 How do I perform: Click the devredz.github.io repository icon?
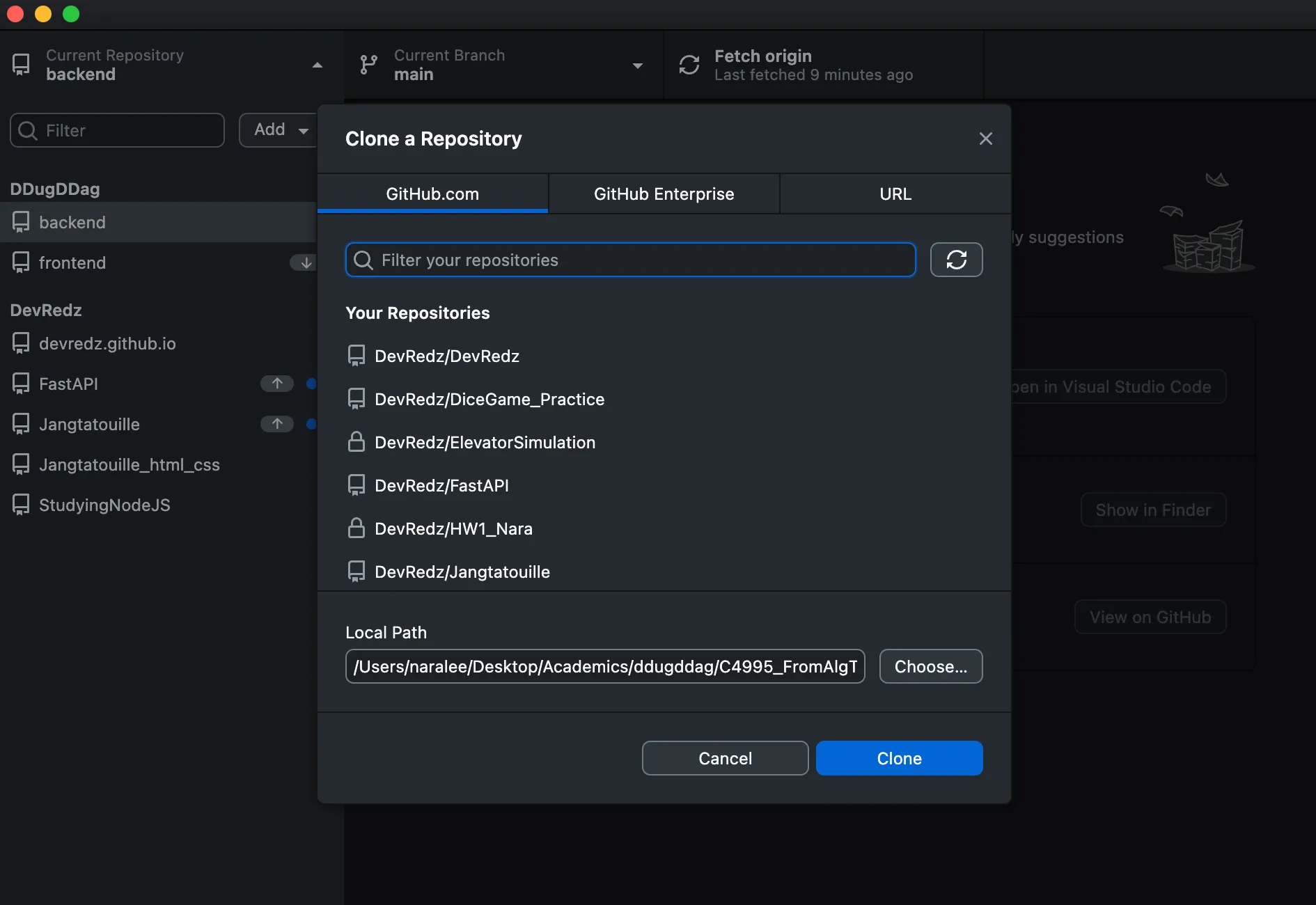21,343
